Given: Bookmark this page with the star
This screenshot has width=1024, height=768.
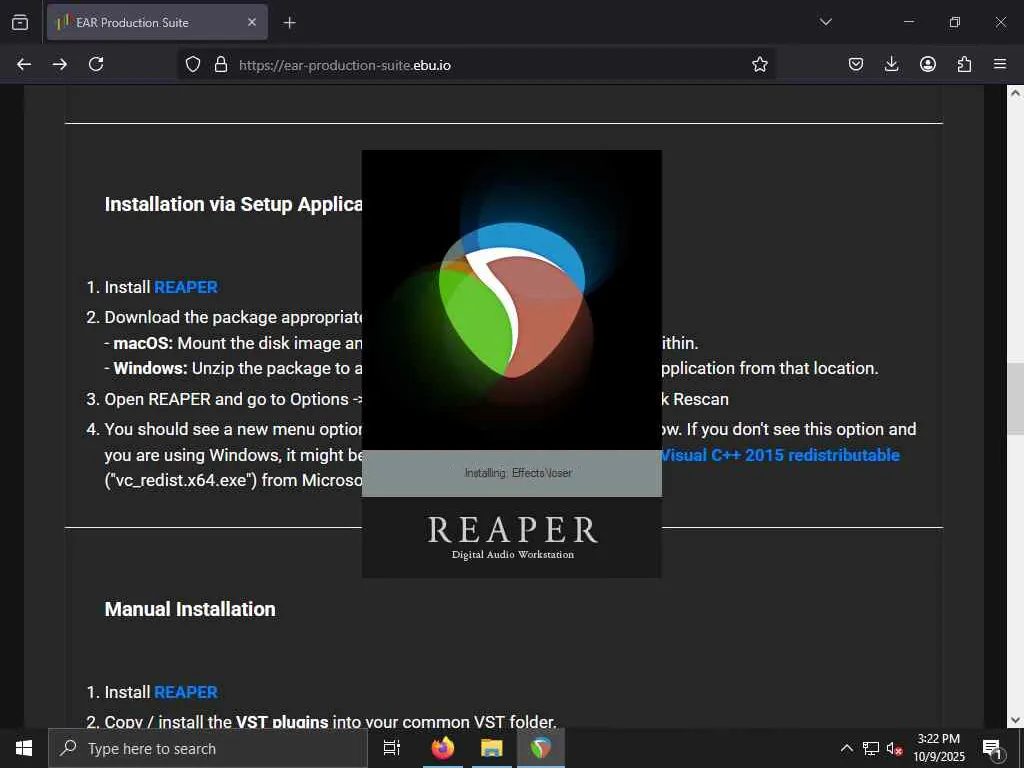Looking at the screenshot, I should click(x=760, y=64).
